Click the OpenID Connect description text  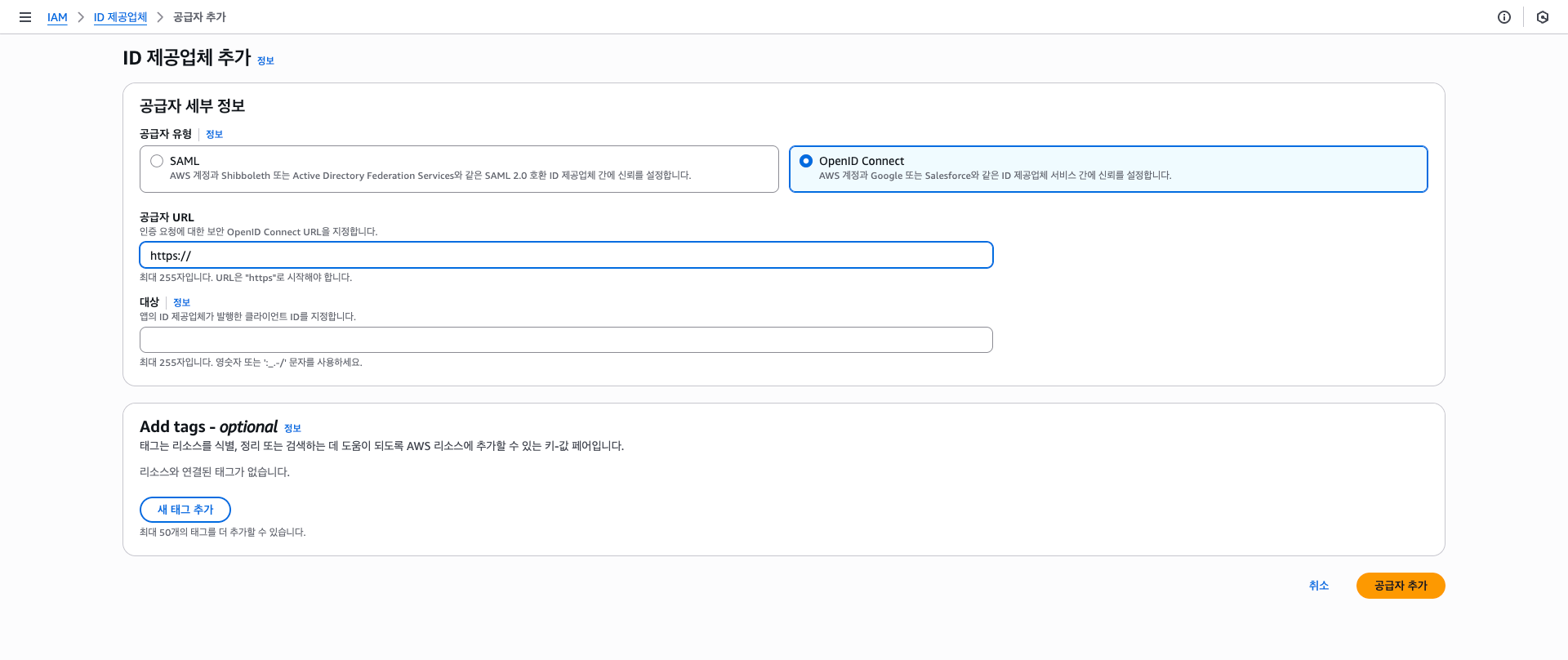(x=995, y=176)
